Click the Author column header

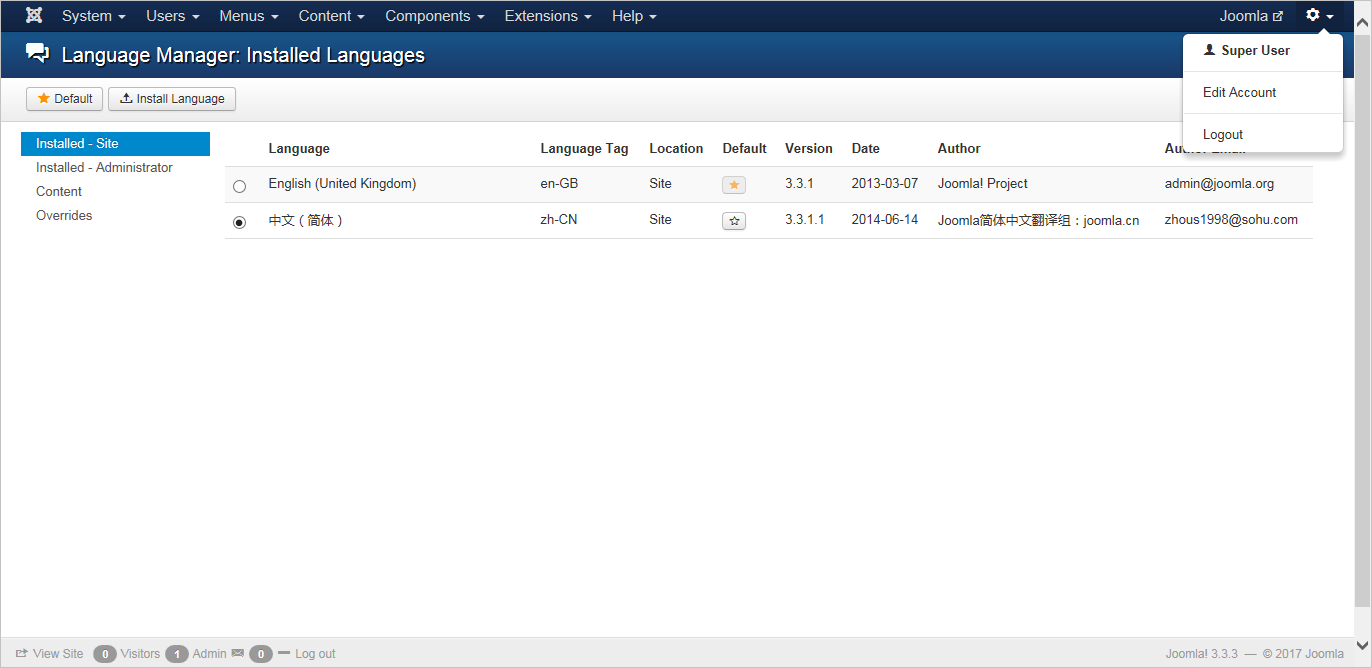coord(959,148)
